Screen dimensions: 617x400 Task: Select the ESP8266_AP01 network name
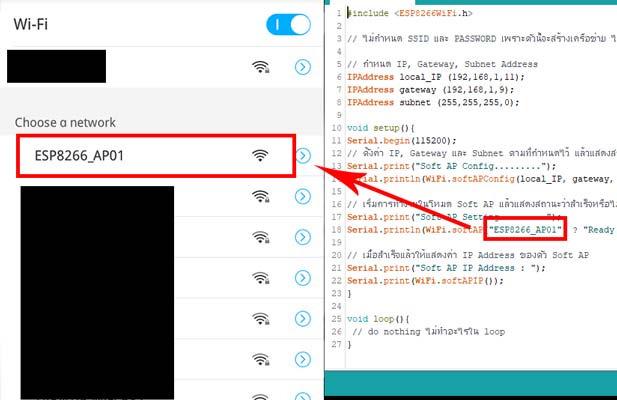[x=76, y=155]
